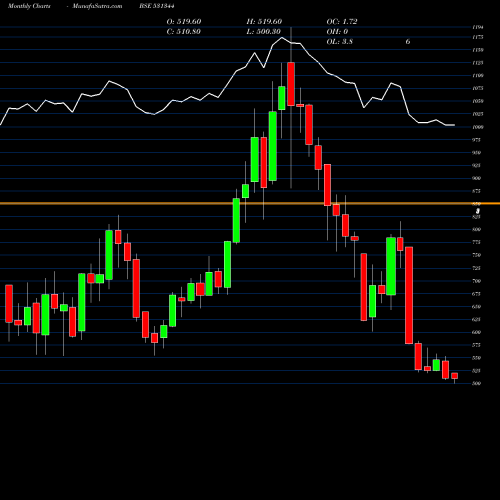Click the 550 price axis label
This screenshot has width=500, height=500.
pyautogui.click(x=477, y=358)
